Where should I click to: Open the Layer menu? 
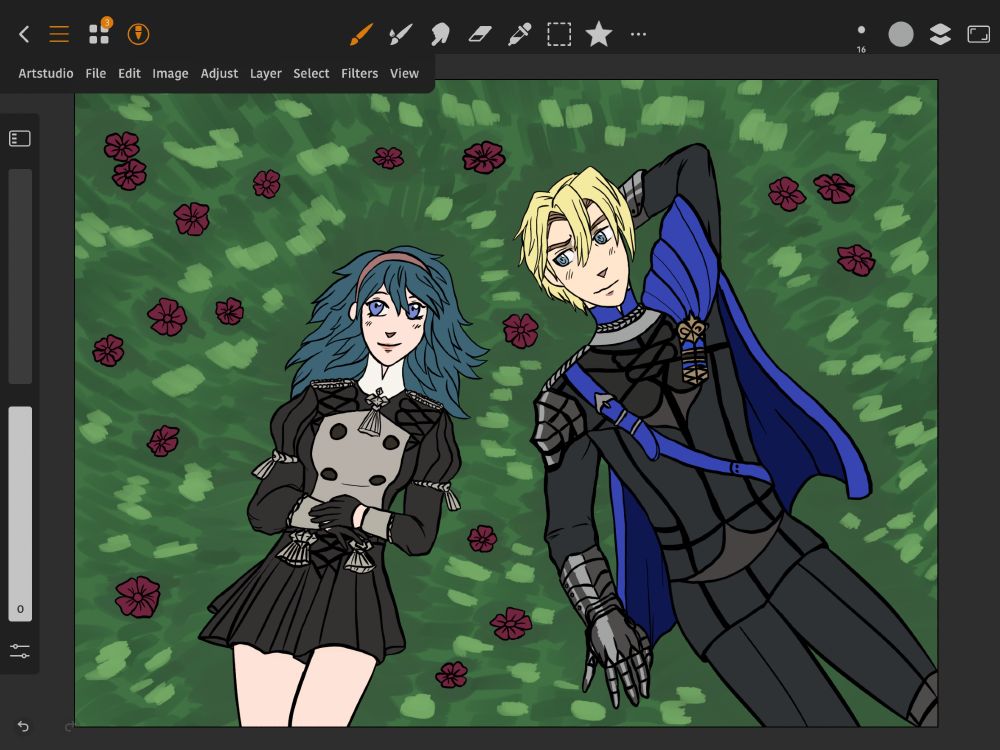(265, 73)
